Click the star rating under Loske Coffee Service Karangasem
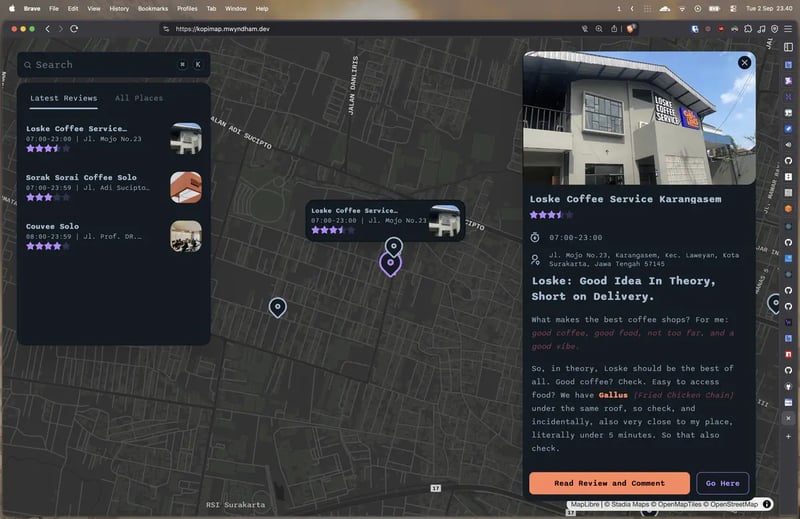 (x=551, y=215)
